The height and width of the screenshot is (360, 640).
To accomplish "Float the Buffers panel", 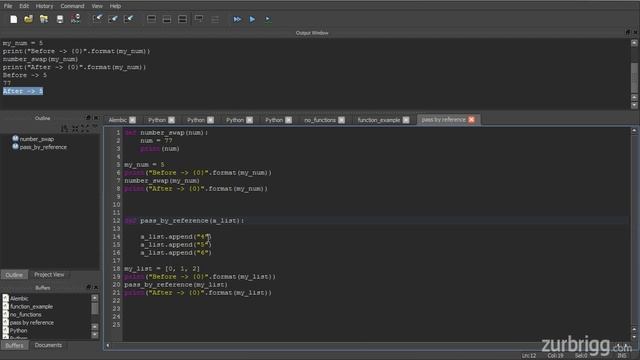I will (x=88, y=287).
